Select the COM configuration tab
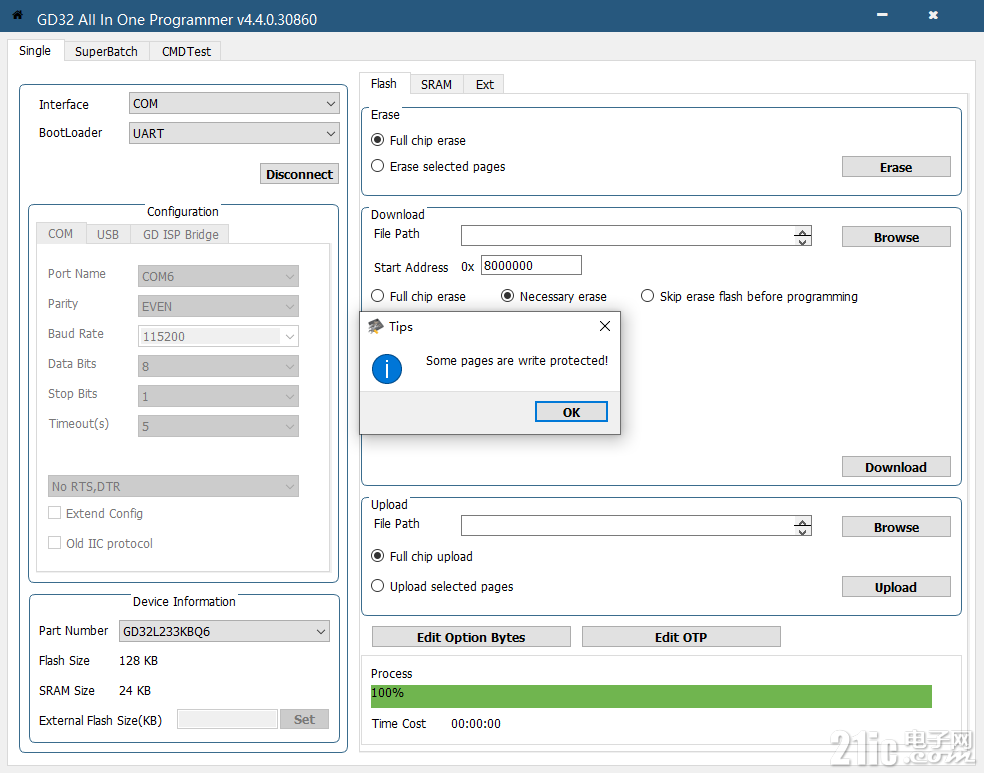 pyautogui.click(x=61, y=233)
